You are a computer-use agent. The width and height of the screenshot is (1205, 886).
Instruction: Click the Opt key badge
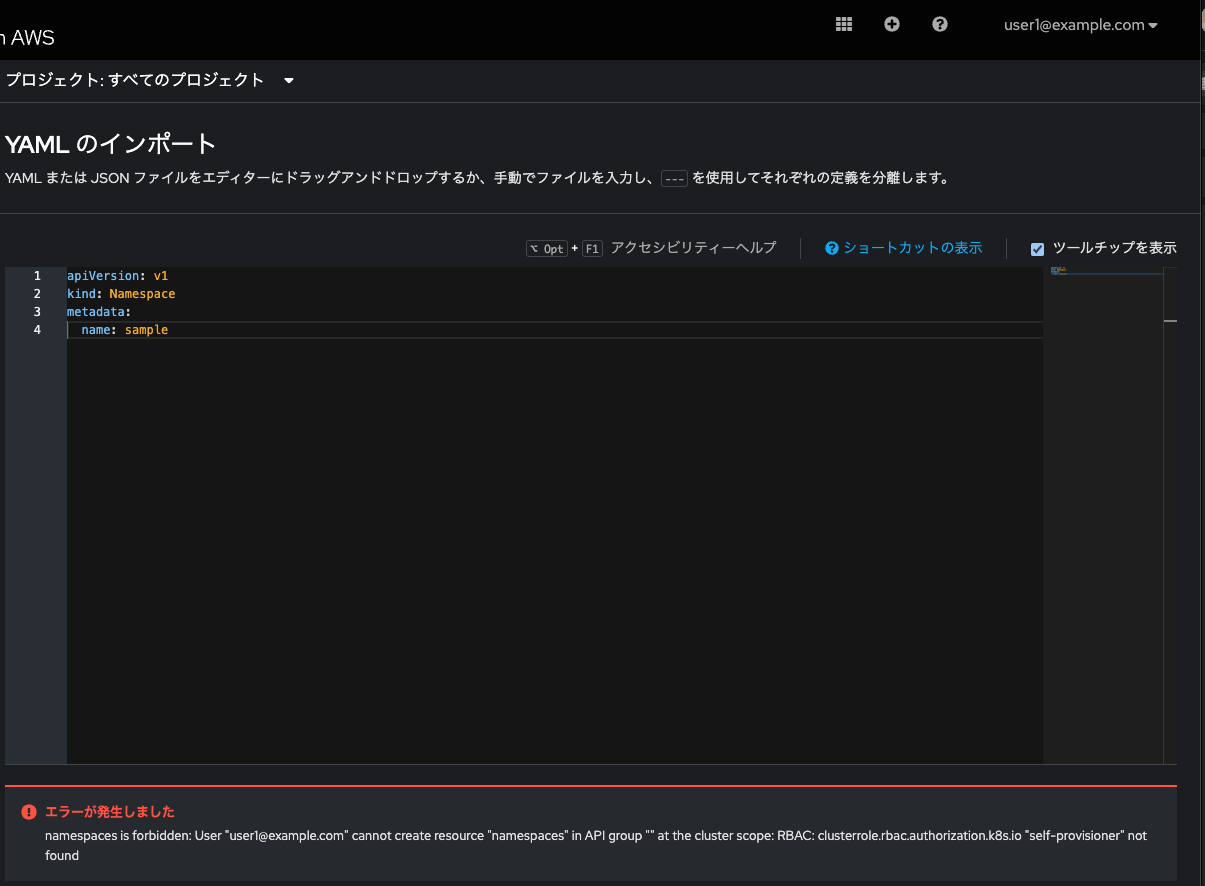pyautogui.click(x=547, y=249)
